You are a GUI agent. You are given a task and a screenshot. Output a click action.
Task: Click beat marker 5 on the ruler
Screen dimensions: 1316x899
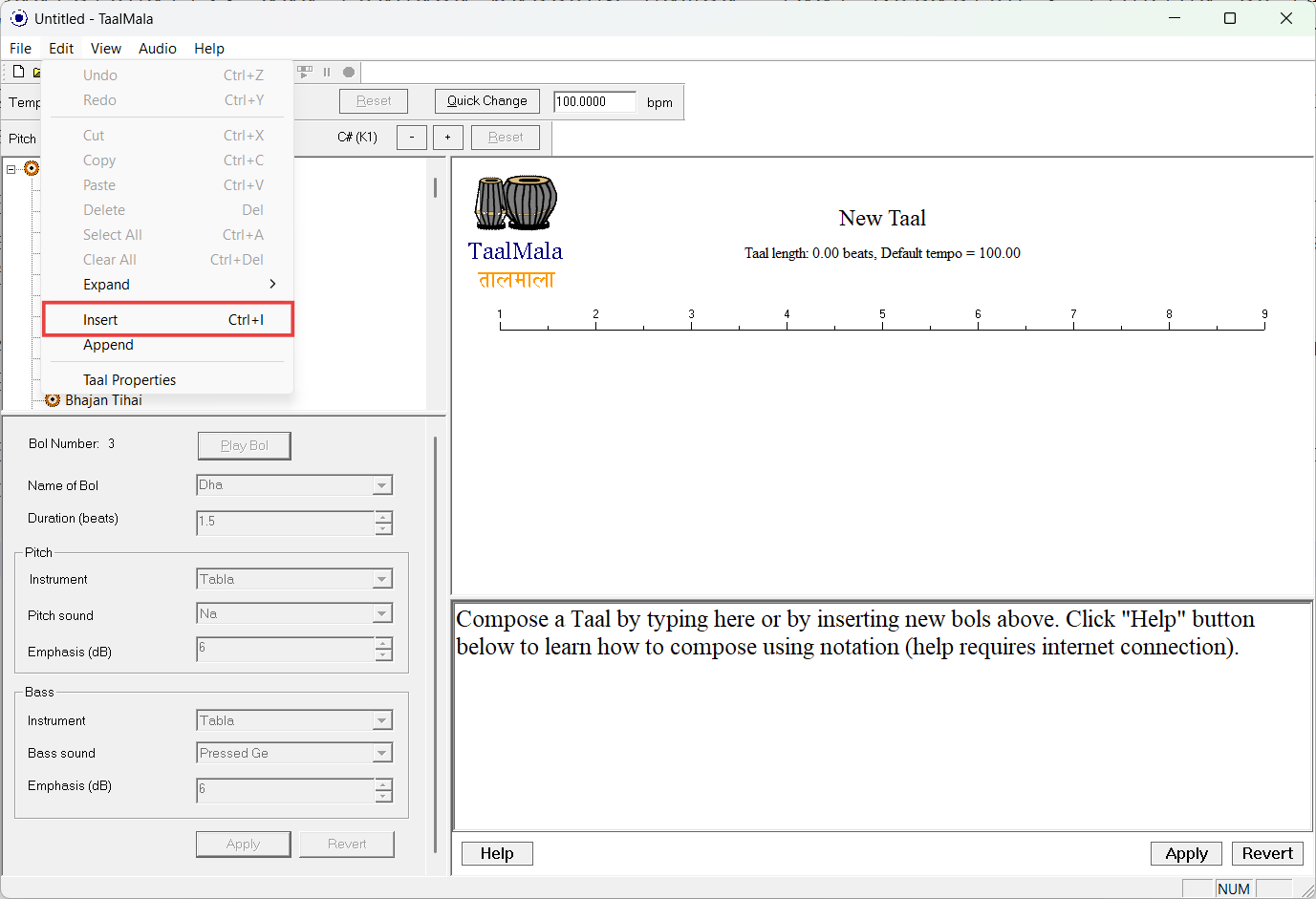pyautogui.click(x=882, y=313)
